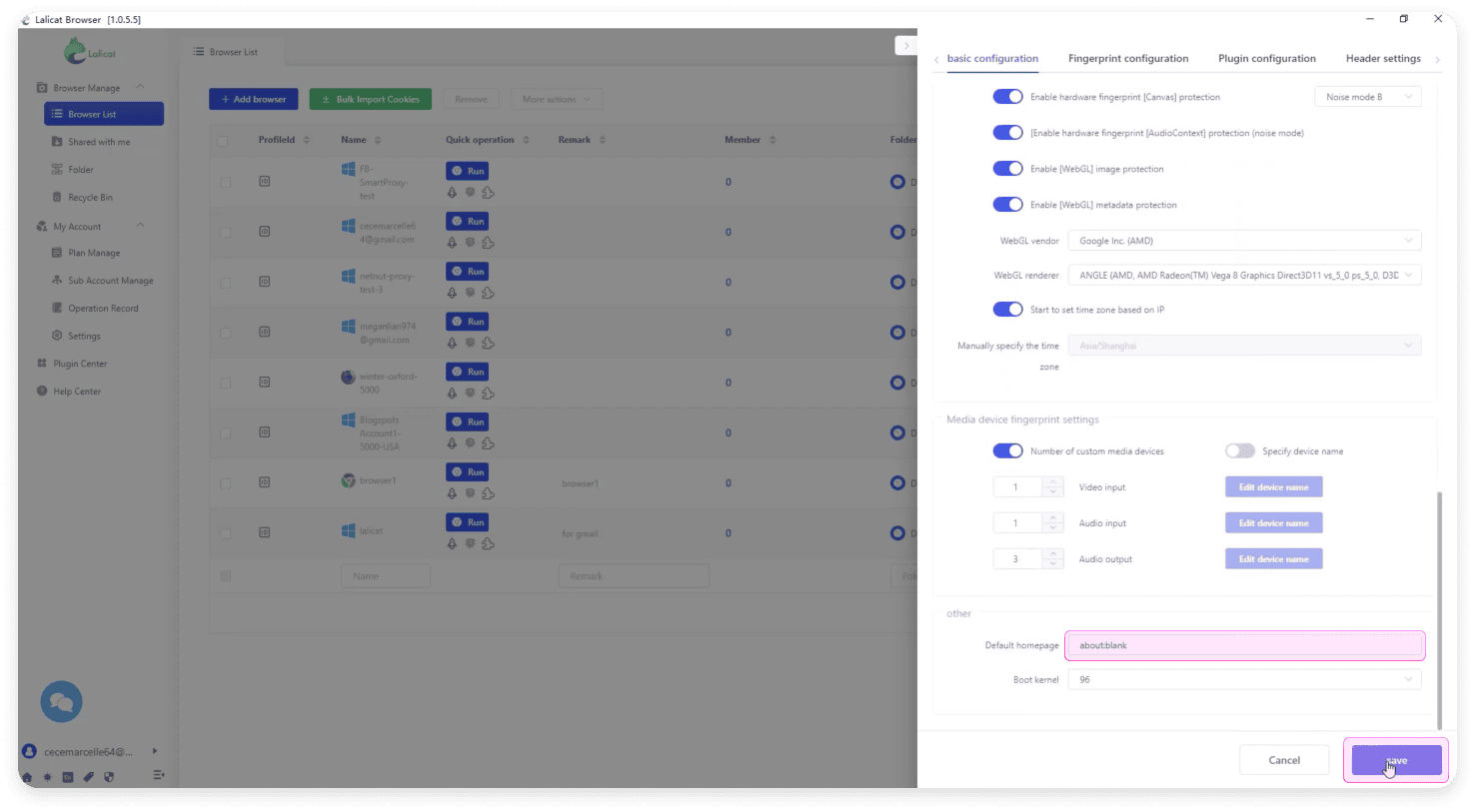Open the WebGL renderer dropdown

(x=1244, y=275)
